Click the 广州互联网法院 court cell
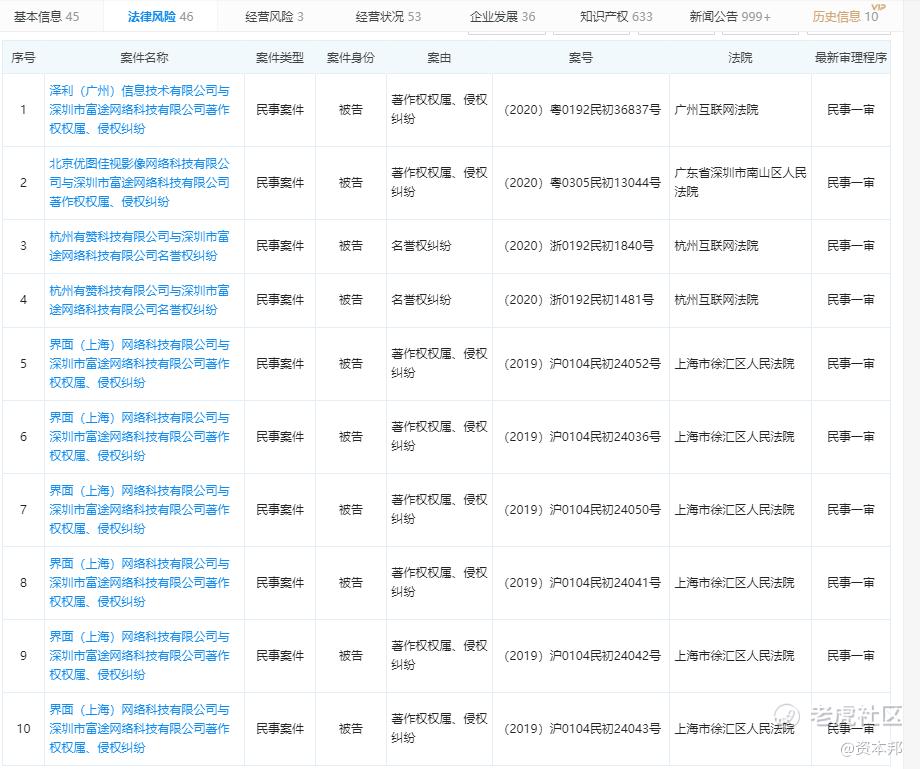The width and height of the screenshot is (920, 769). point(716,110)
